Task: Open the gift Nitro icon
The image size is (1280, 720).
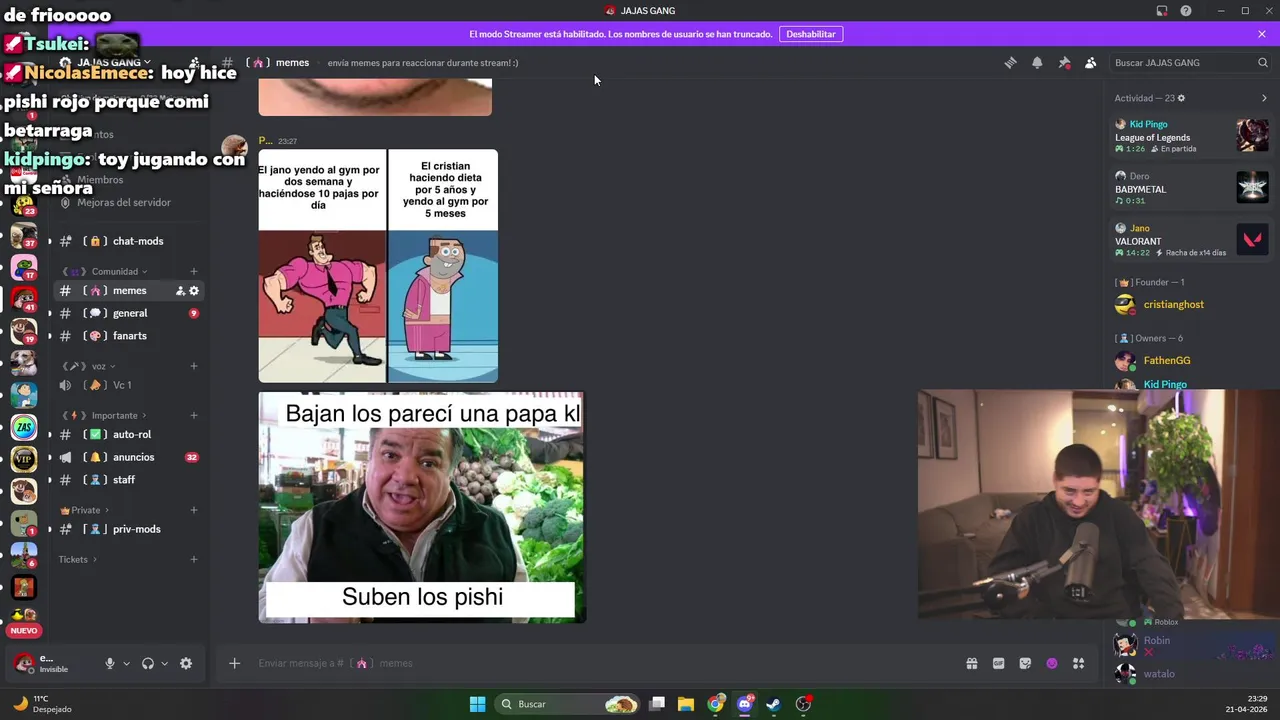Action: 971,663
